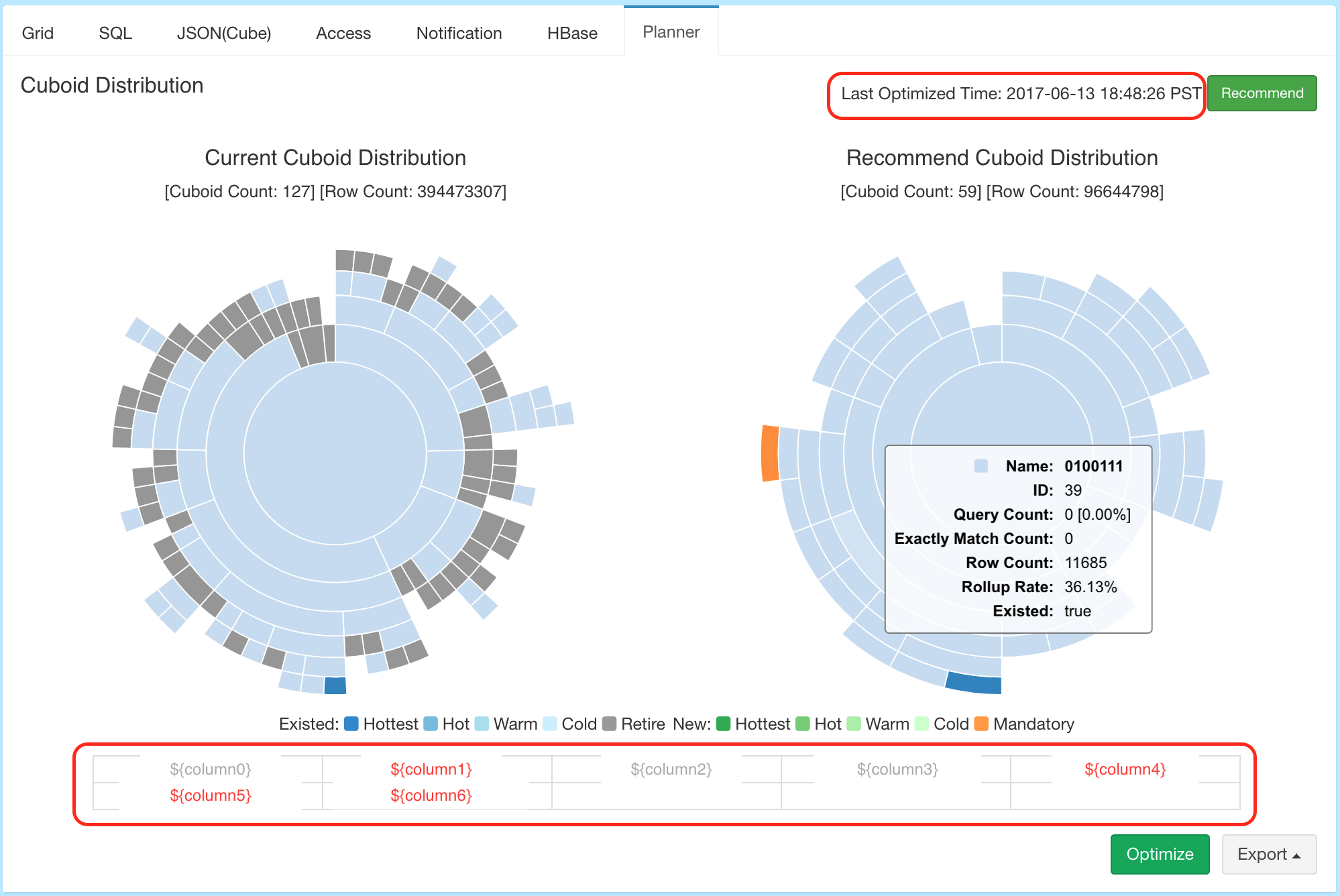The width and height of the screenshot is (1340, 896).
Task: Open the Notification tab
Action: [x=459, y=33]
